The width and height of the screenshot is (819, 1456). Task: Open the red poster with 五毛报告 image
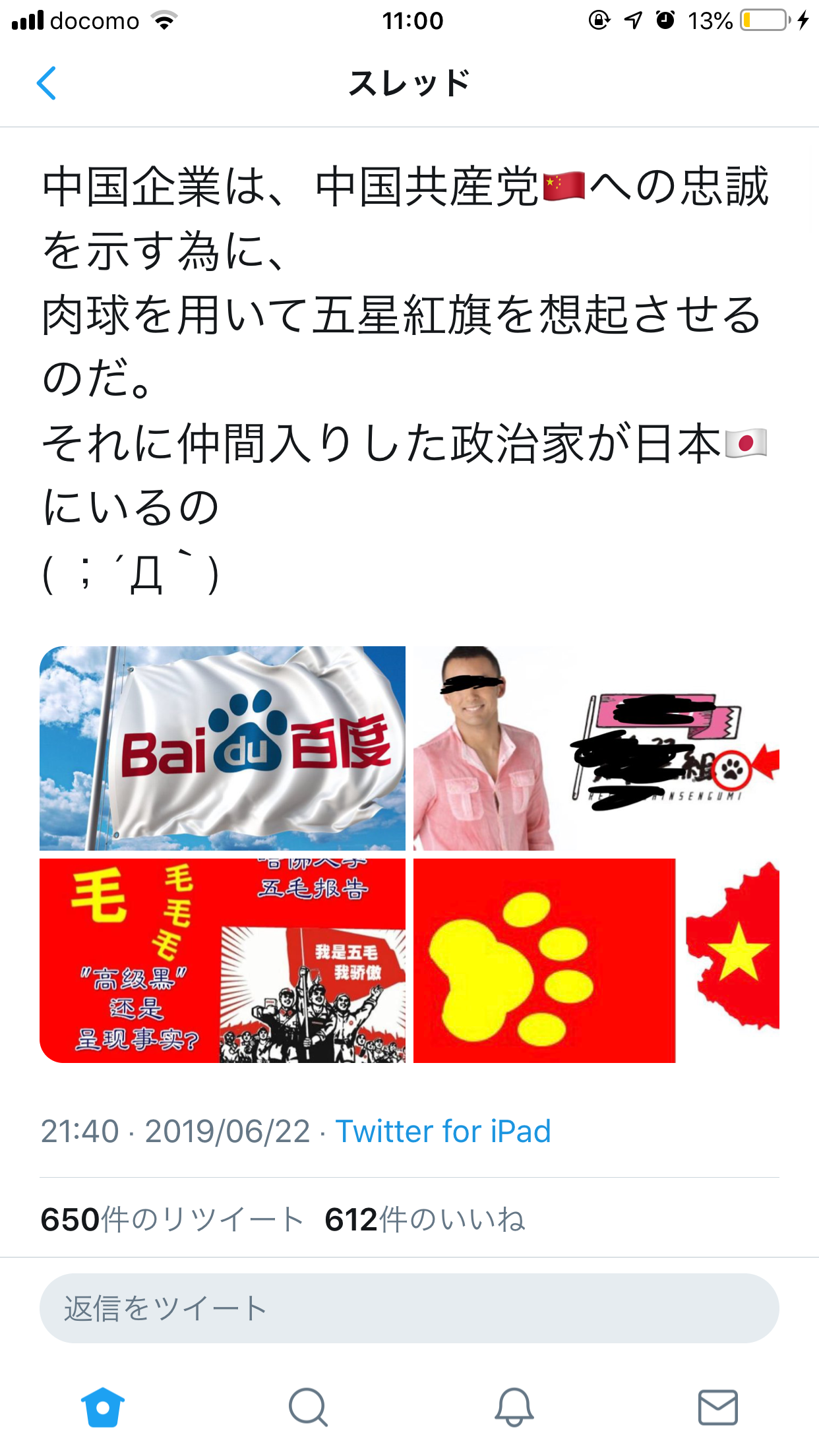coord(222,960)
